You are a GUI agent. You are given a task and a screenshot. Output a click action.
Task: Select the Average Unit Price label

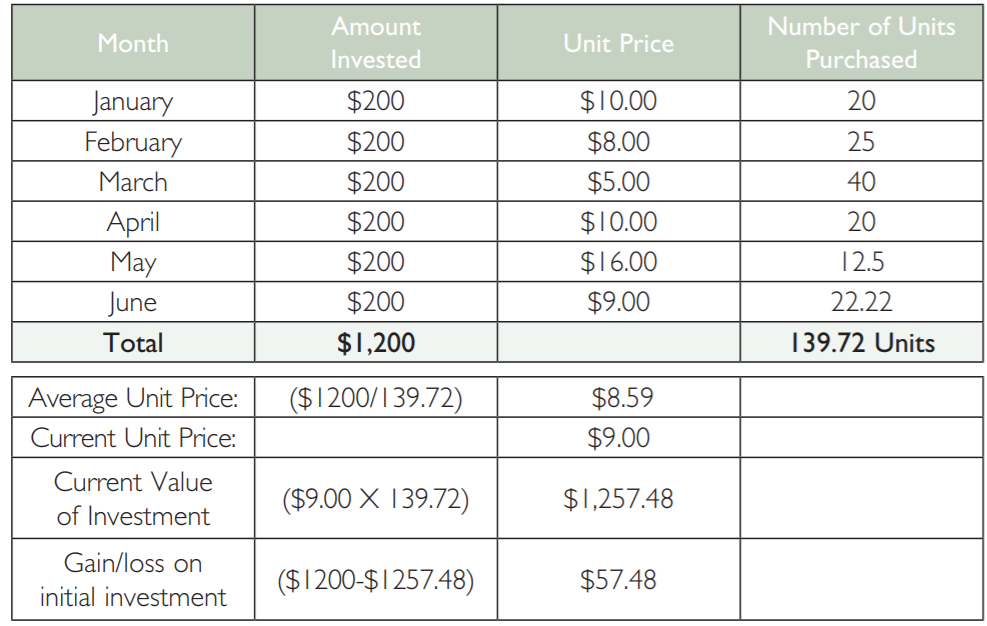133,397
